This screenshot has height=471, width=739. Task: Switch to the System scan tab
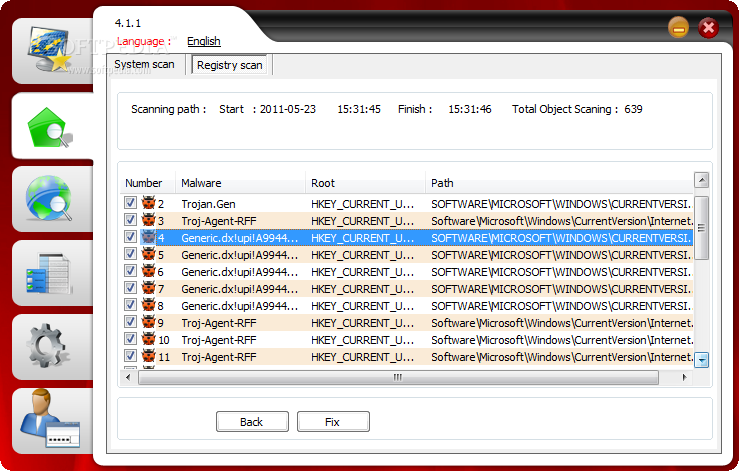pyautogui.click(x=144, y=64)
